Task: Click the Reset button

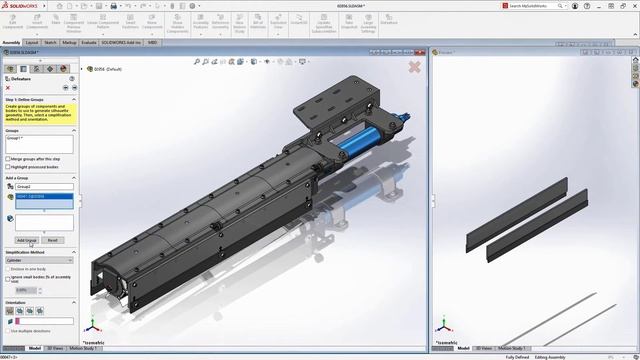Action: coord(53,240)
